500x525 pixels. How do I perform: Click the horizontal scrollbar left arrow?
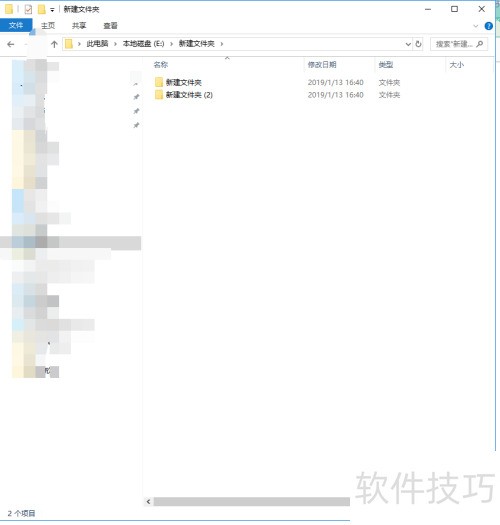[148, 502]
